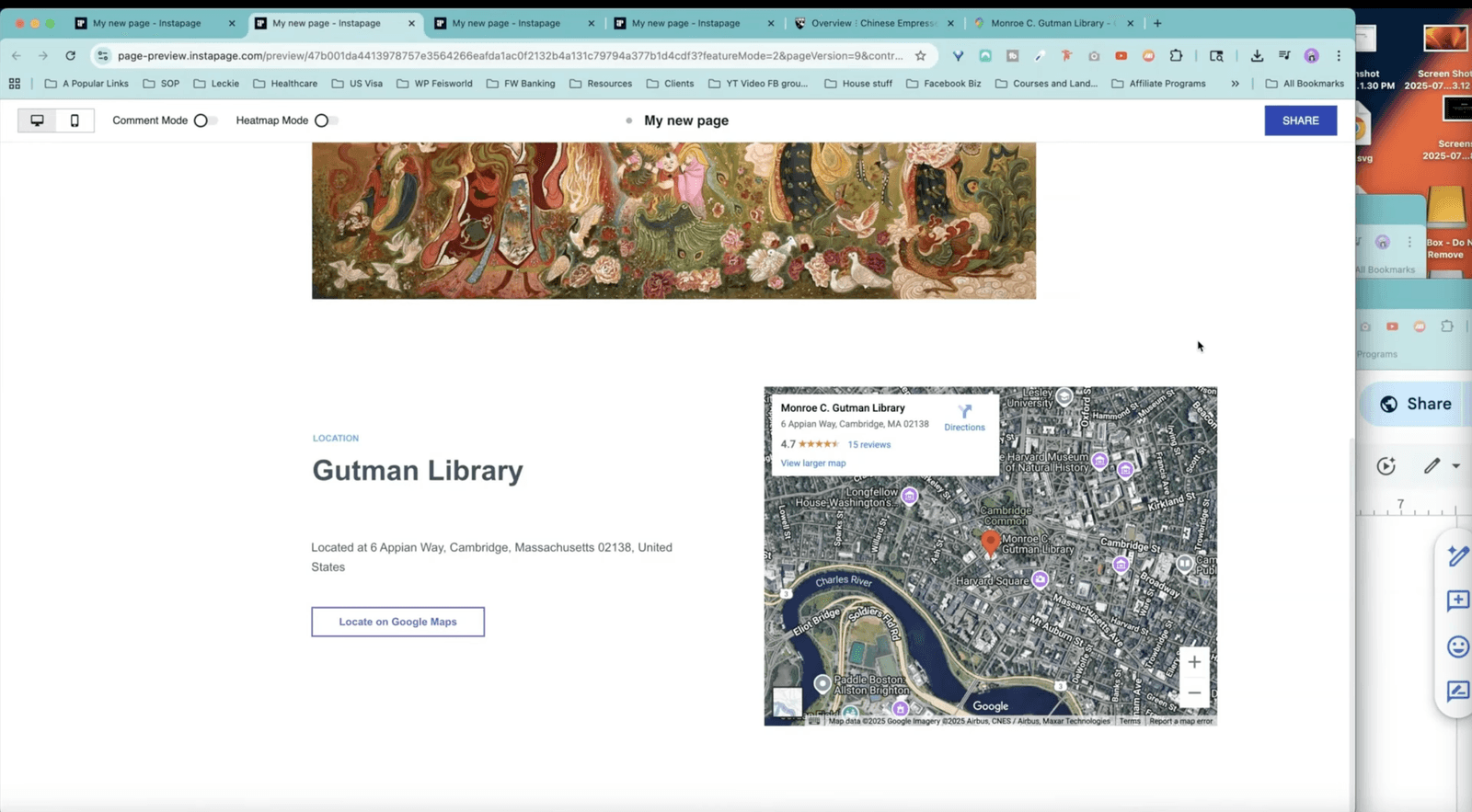Click the camera screenshot extension

[x=1094, y=56]
